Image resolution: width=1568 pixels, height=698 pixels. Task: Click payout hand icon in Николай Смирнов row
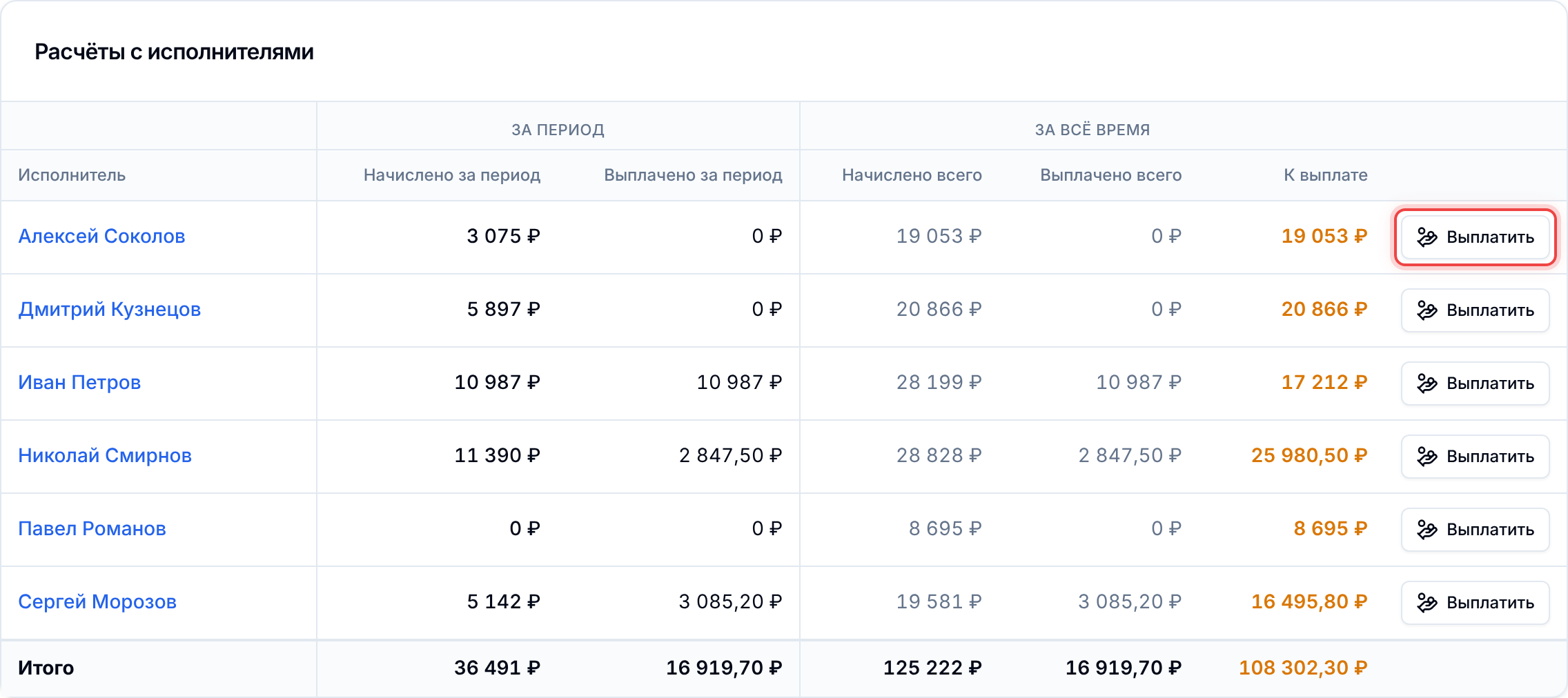1427,457
